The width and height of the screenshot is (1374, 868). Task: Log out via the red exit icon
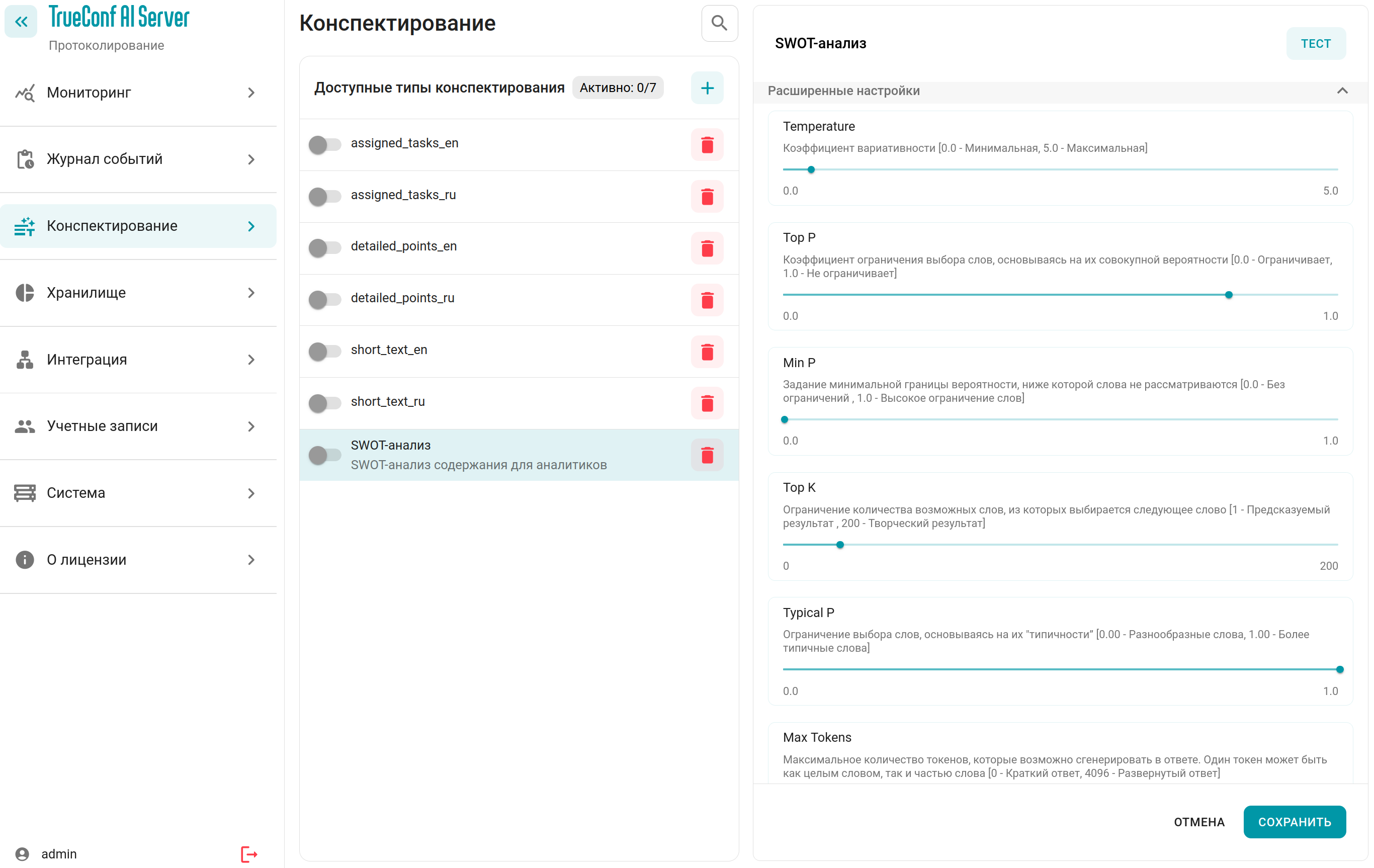248,854
